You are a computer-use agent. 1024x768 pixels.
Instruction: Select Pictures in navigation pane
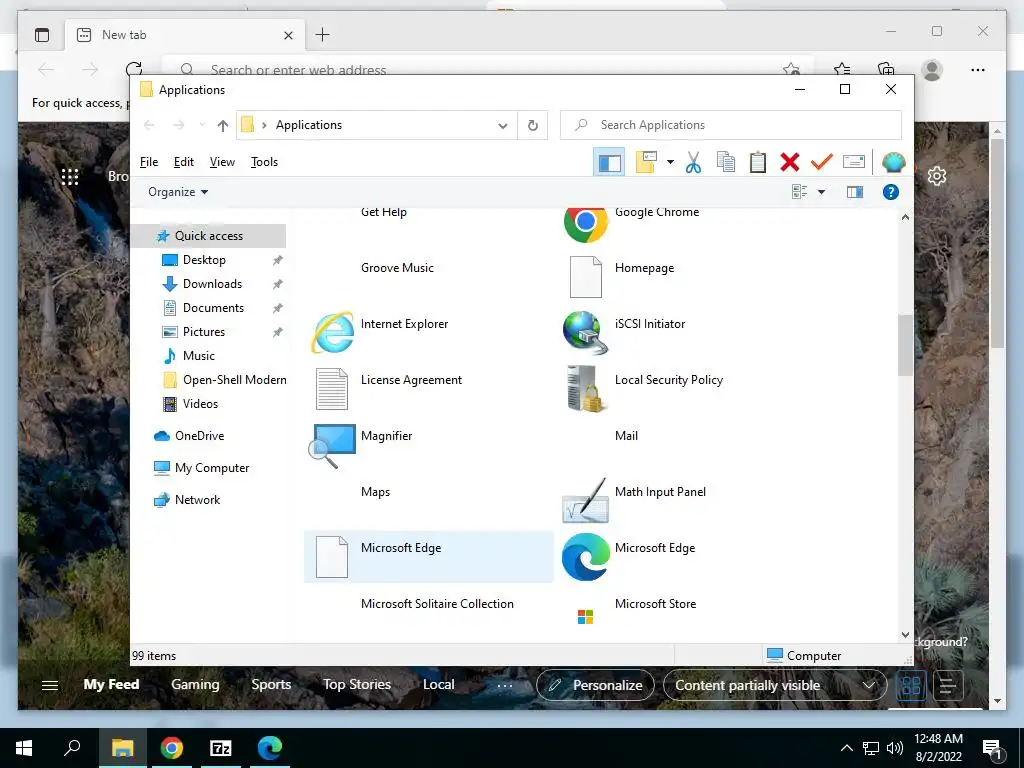click(x=203, y=332)
